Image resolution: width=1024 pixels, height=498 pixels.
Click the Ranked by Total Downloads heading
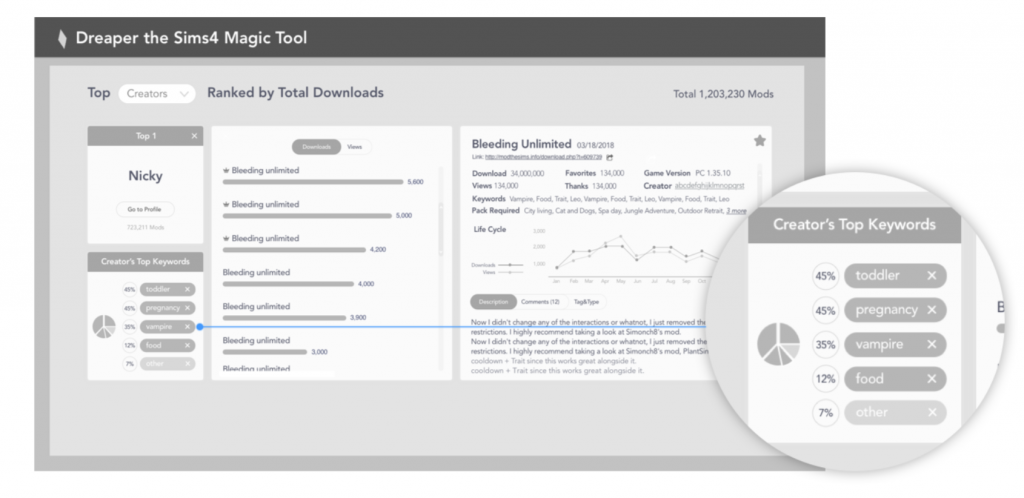point(295,93)
